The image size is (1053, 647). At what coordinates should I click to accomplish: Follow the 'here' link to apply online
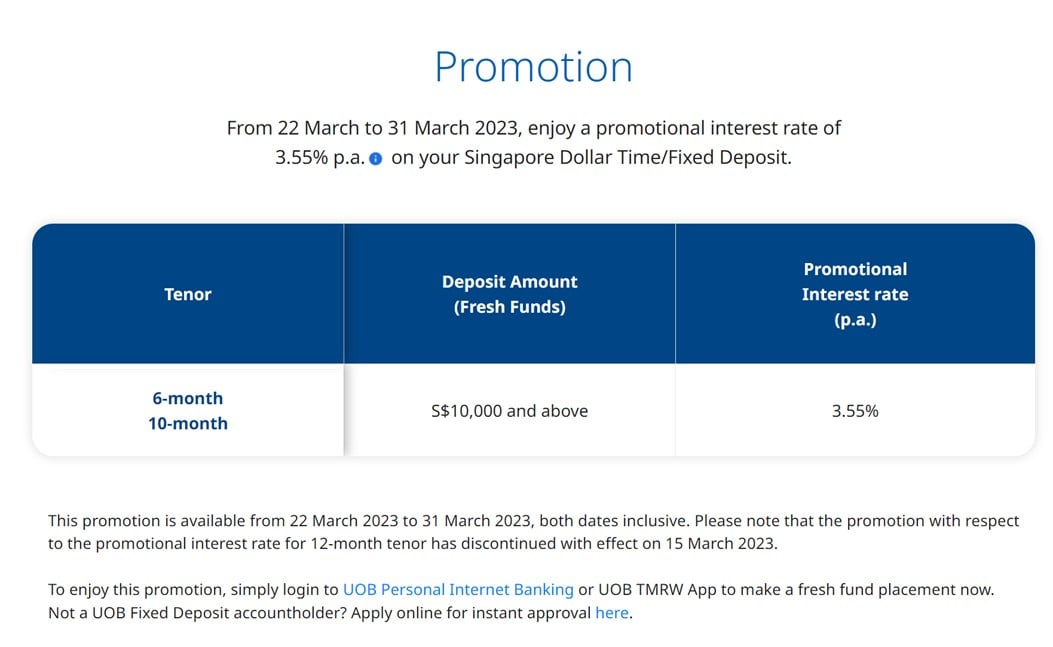click(612, 613)
